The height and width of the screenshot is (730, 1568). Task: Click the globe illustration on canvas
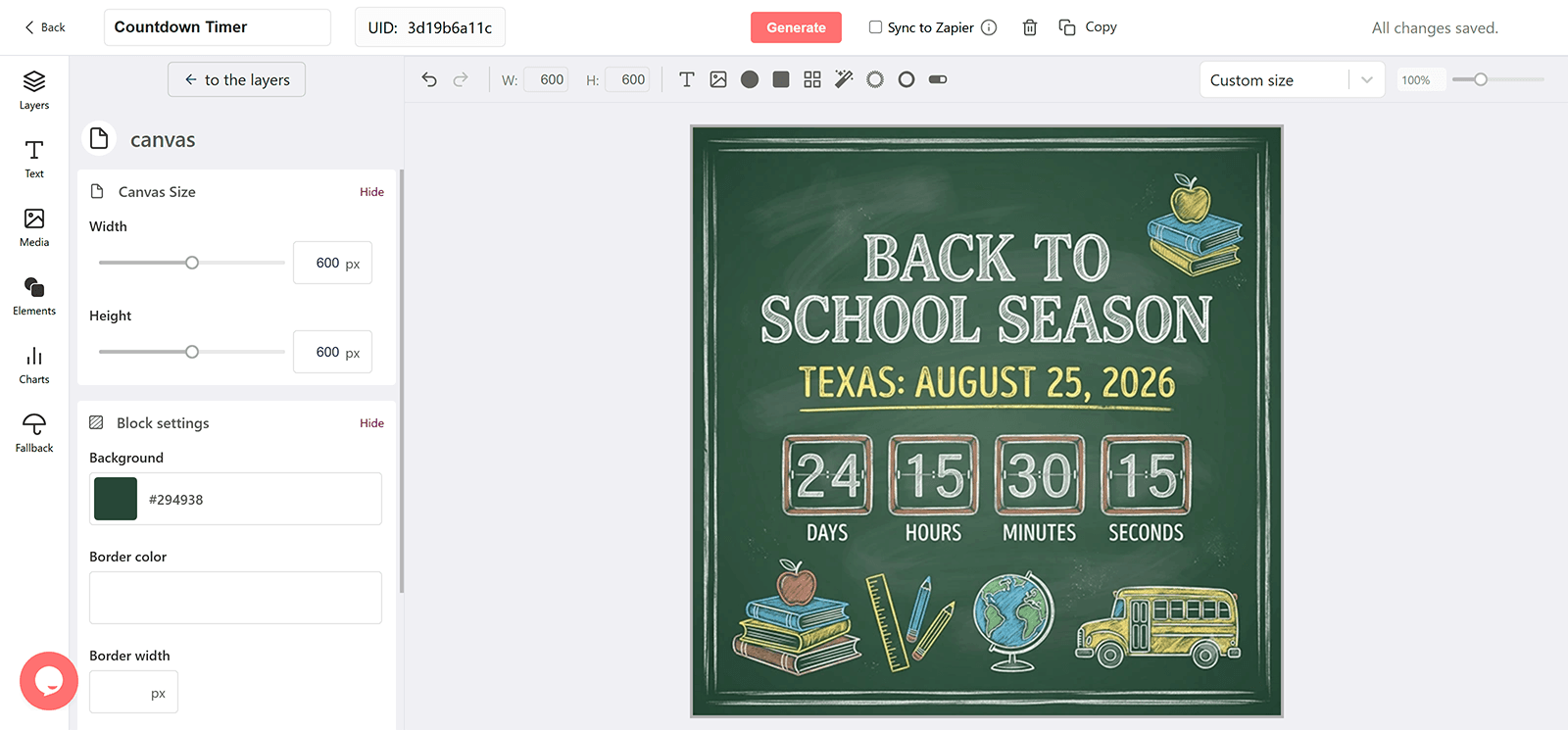pyautogui.click(x=1013, y=621)
